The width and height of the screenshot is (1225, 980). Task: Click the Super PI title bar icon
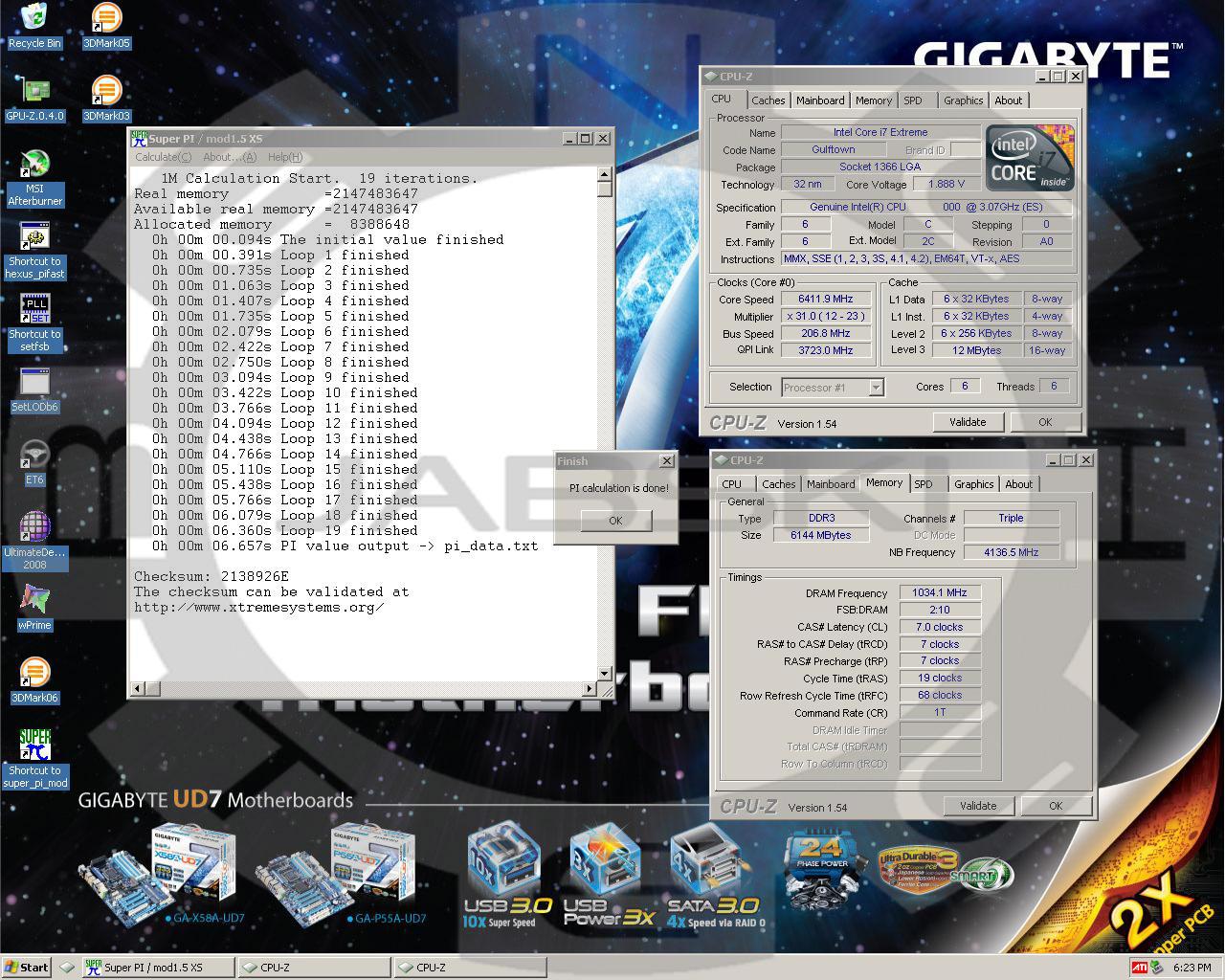(139, 138)
